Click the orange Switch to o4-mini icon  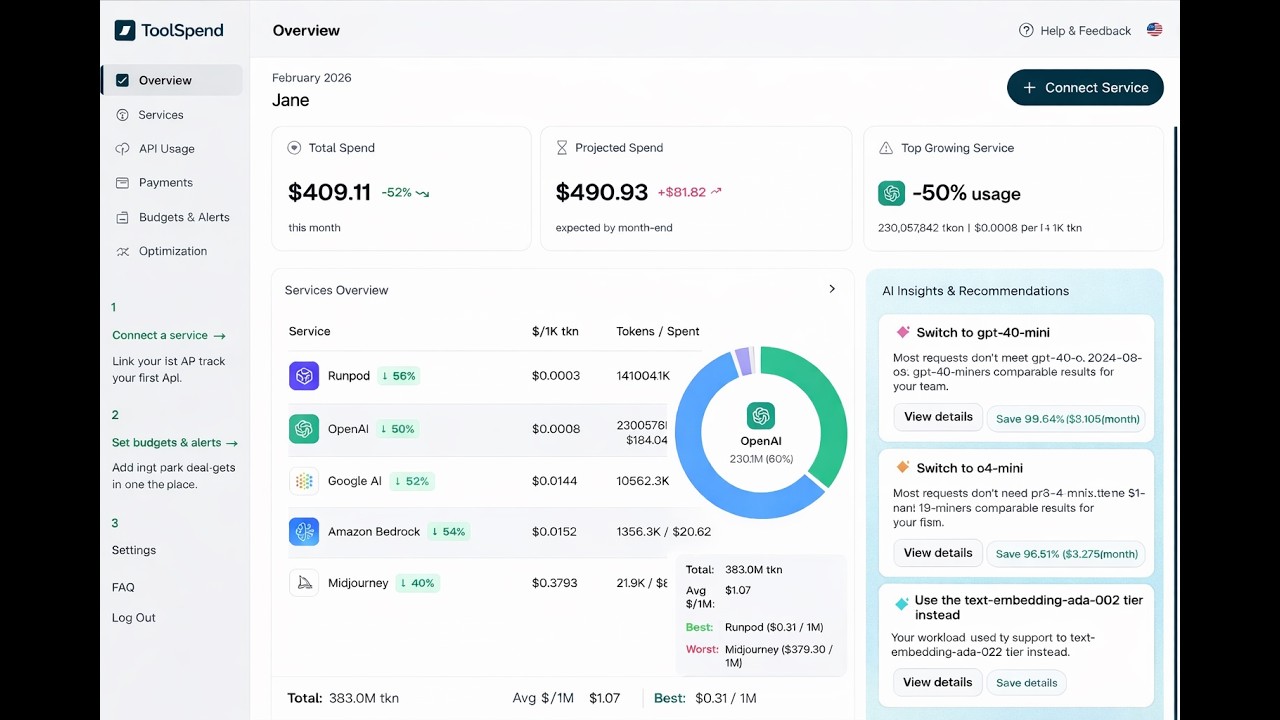[x=903, y=467]
